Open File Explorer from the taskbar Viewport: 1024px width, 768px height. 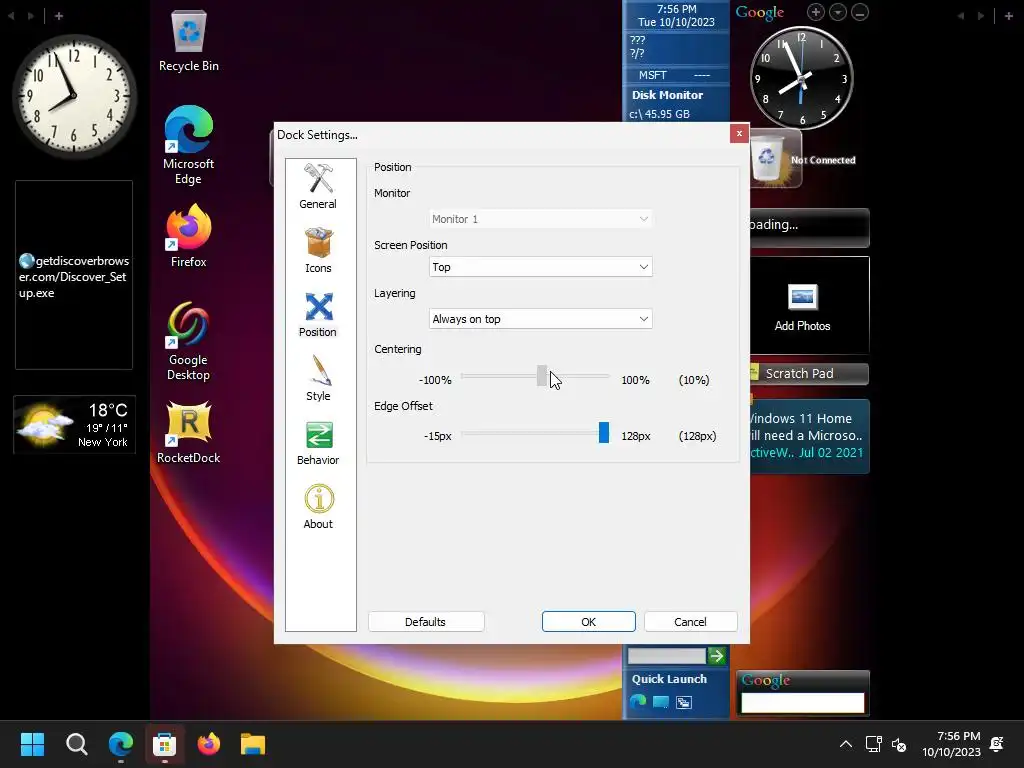pyautogui.click(x=253, y=744)
